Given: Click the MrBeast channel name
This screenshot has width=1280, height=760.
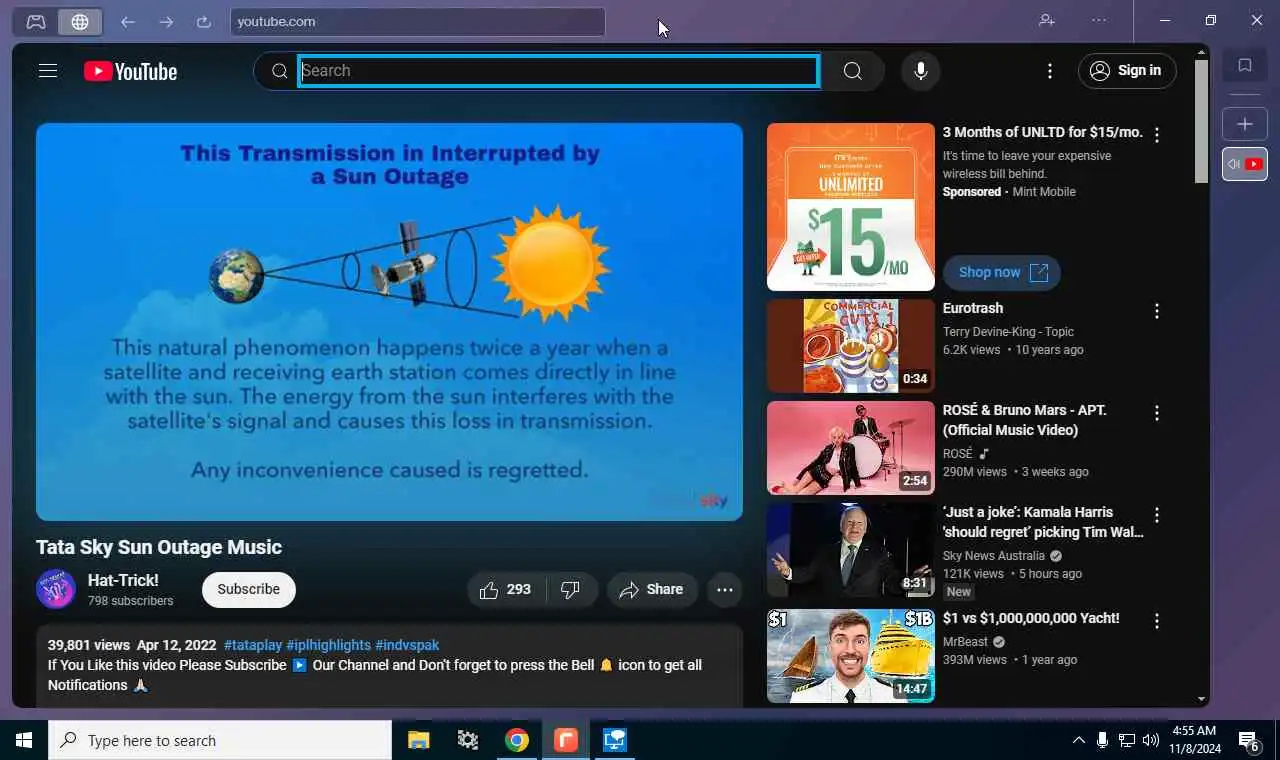Looking at the screenshot, I should [x=965, y=642].
